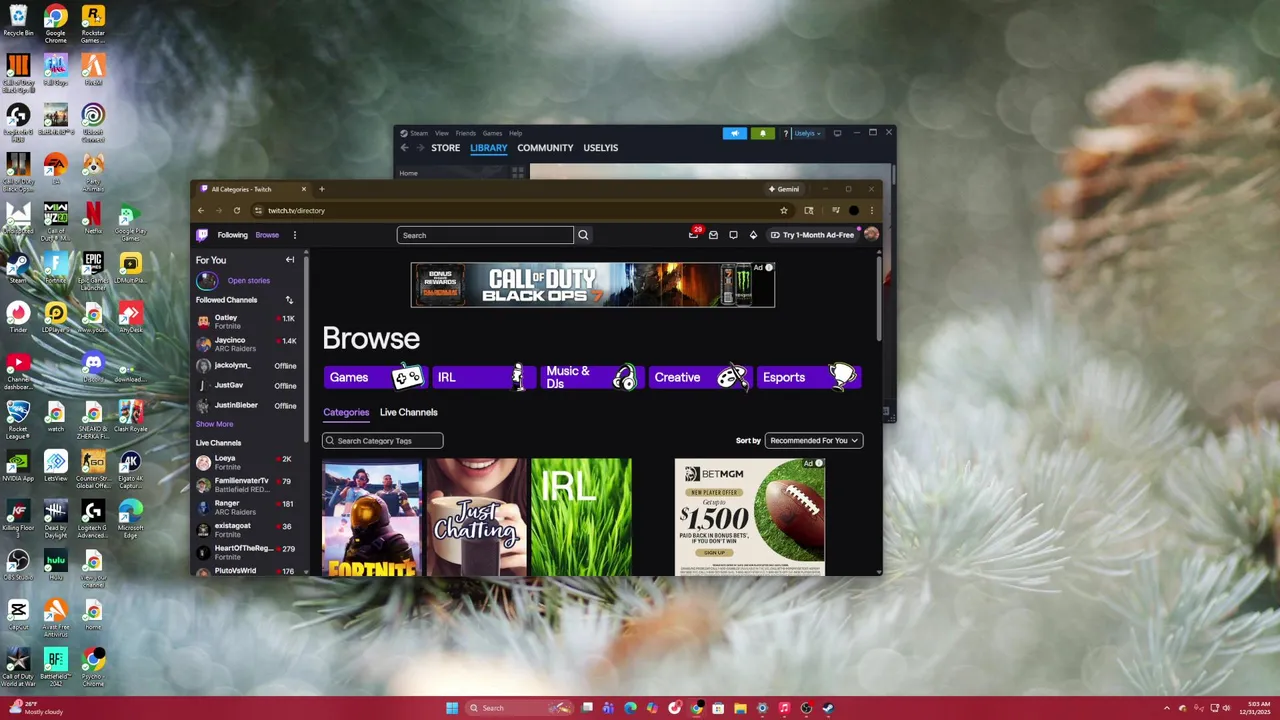1280x720 pixels.
Task: Expand followed channels with Show More
Action: (x=214, y=424)
